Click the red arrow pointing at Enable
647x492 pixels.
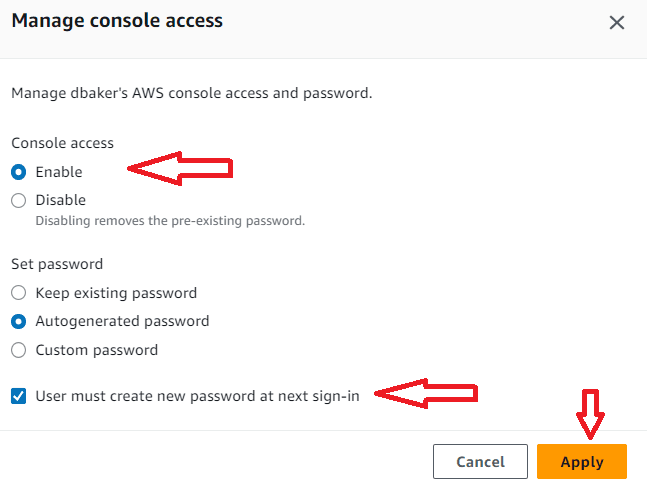click(180, 170)
